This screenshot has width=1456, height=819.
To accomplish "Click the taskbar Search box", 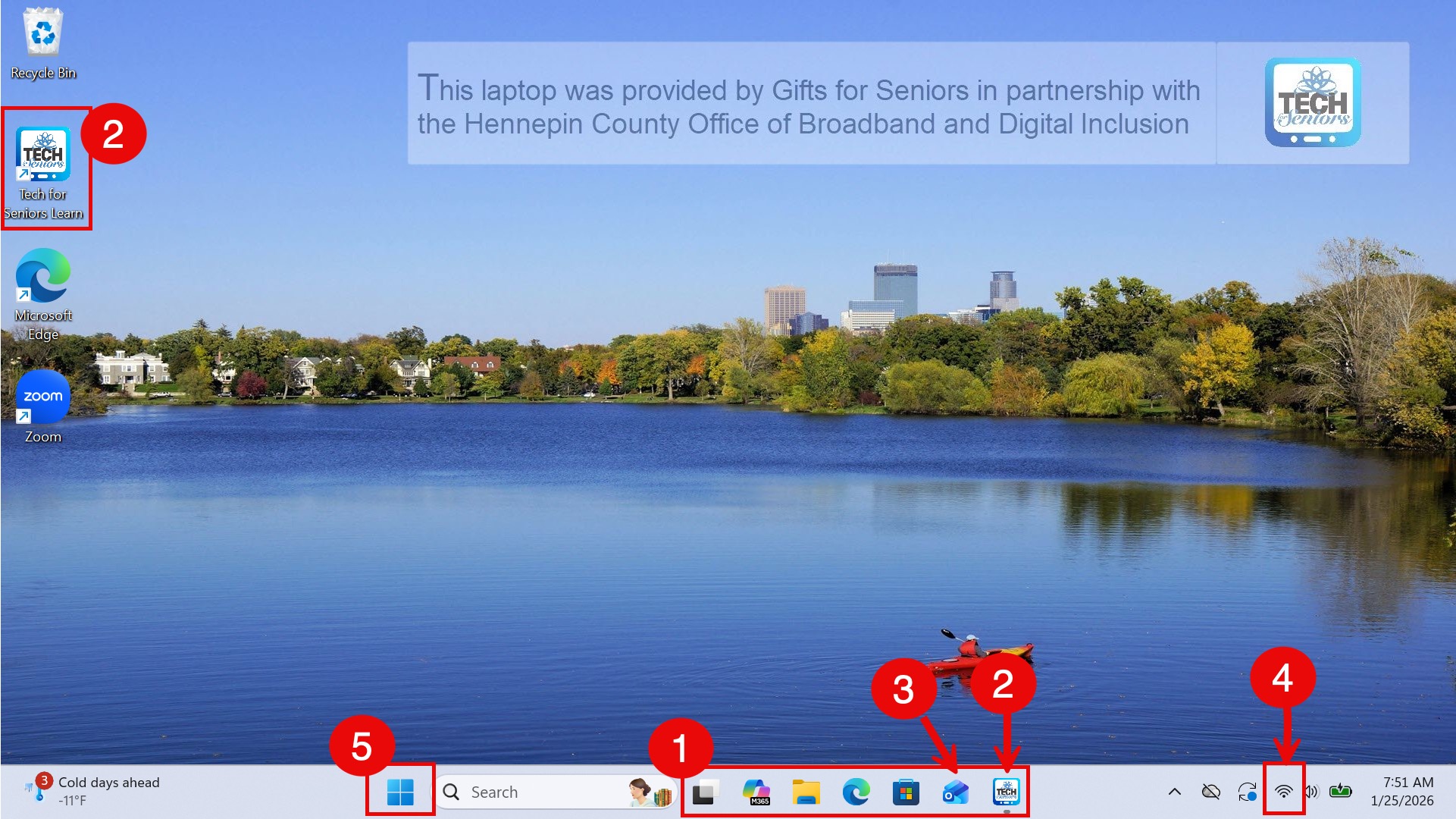I will tap(531, 792).
